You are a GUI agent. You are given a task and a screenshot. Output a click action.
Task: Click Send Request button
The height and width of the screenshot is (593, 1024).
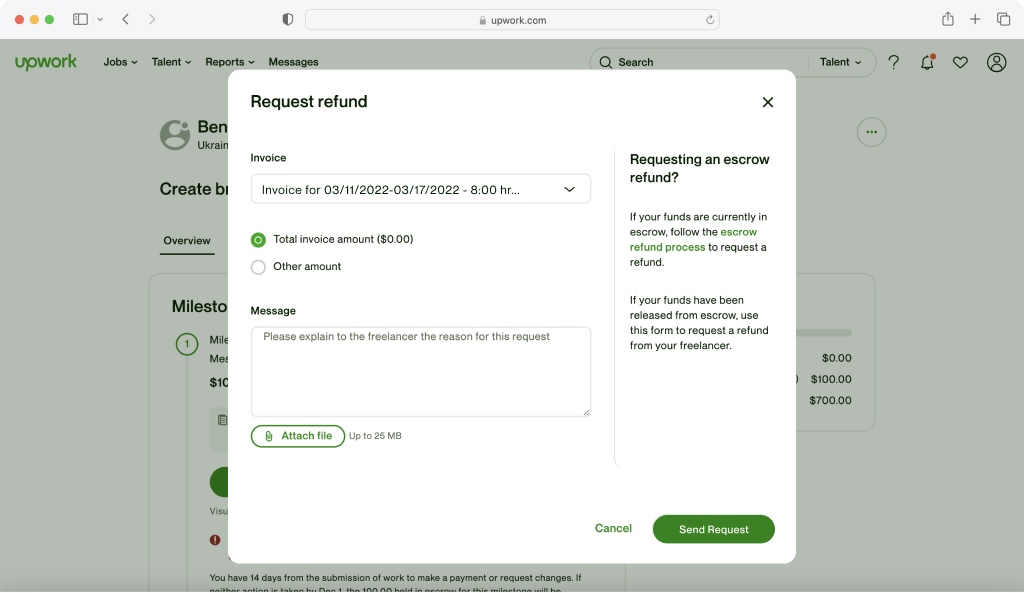coord(713,529)
